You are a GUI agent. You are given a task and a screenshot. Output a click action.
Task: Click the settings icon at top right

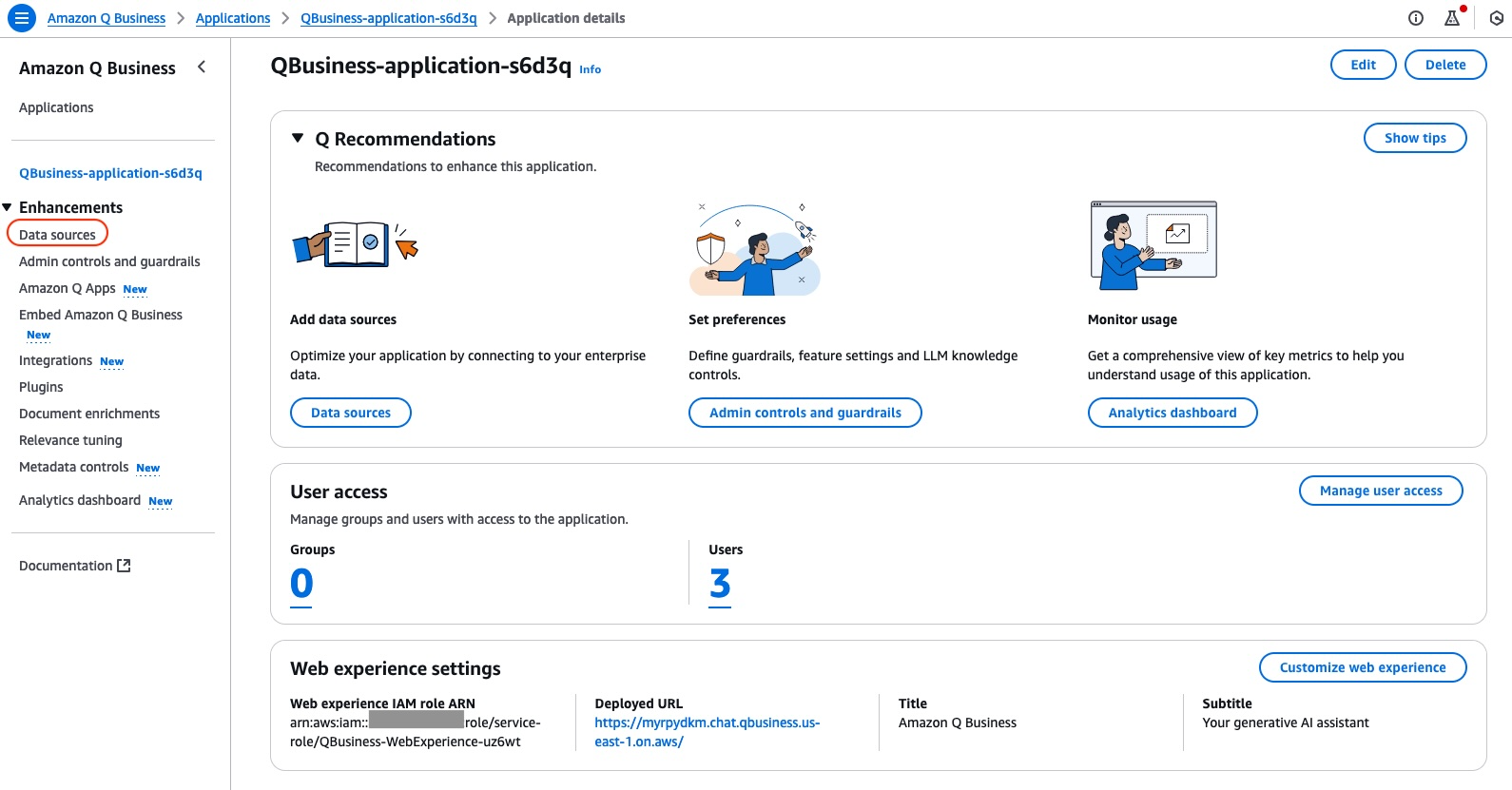[1497, 18]
